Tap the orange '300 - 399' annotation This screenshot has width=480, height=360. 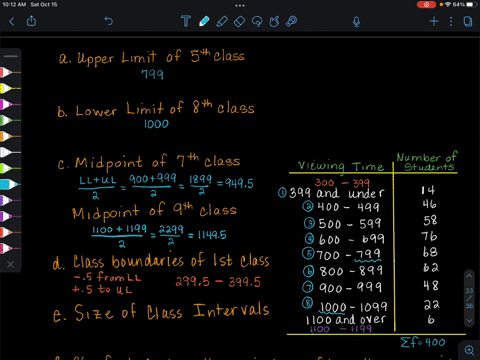(342, 183)
